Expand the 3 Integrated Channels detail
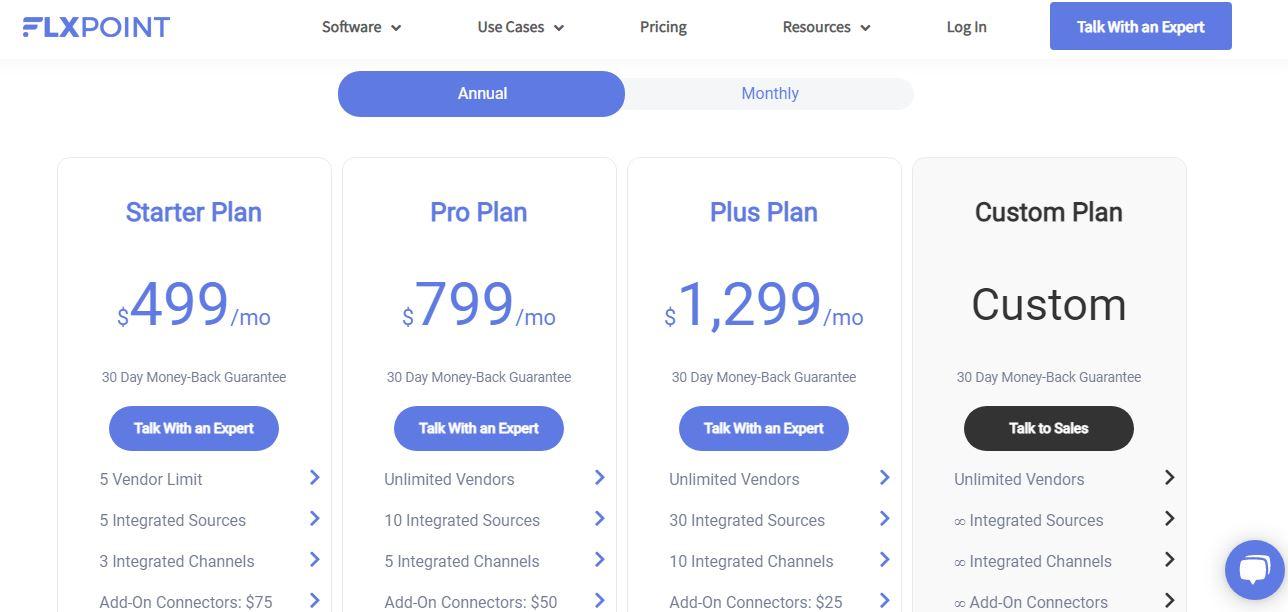The width and height of the screenshot is (1288, 612). coord(314,560)
